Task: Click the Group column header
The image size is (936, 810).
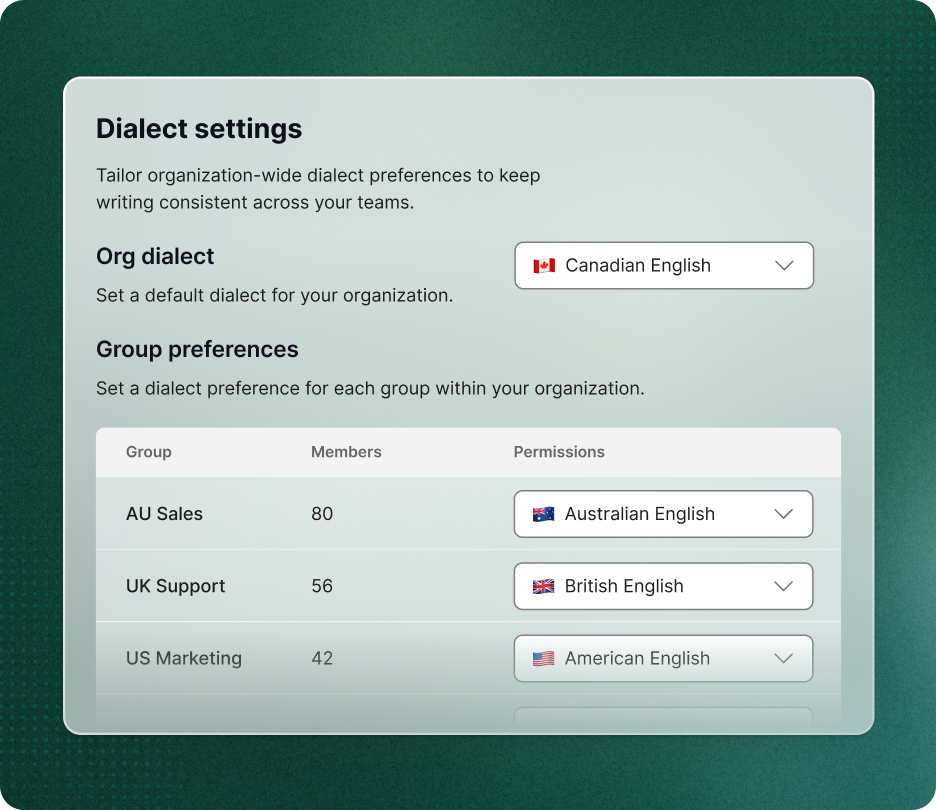Action: [148, 452]
